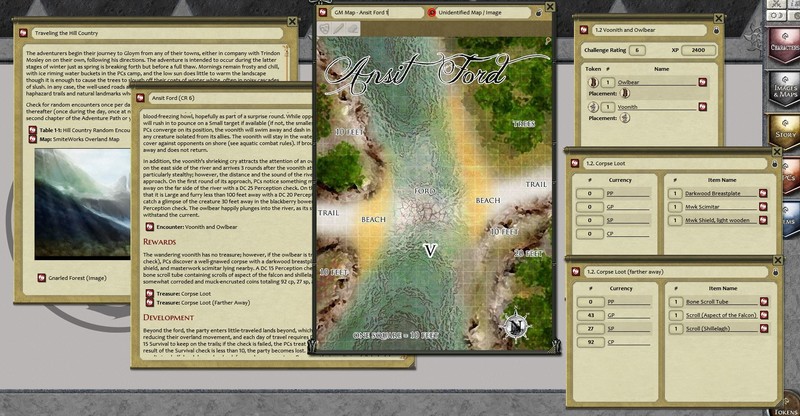Screen dimensions: 800x416
Task: Click Unidentified Map / Image name field
Action: click(x=485, y=12)
